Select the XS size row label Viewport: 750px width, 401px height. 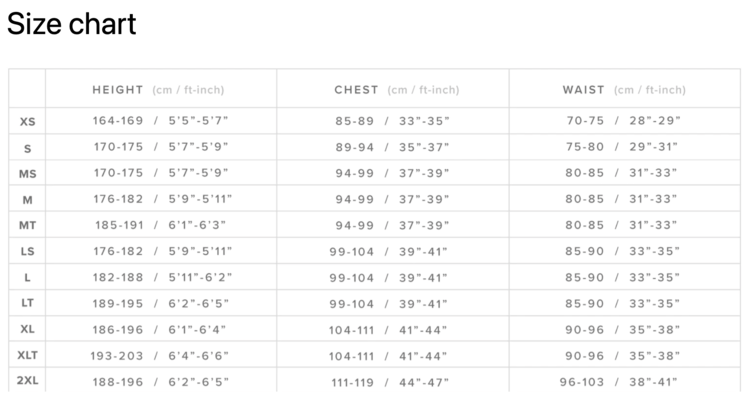coord(27,122)
